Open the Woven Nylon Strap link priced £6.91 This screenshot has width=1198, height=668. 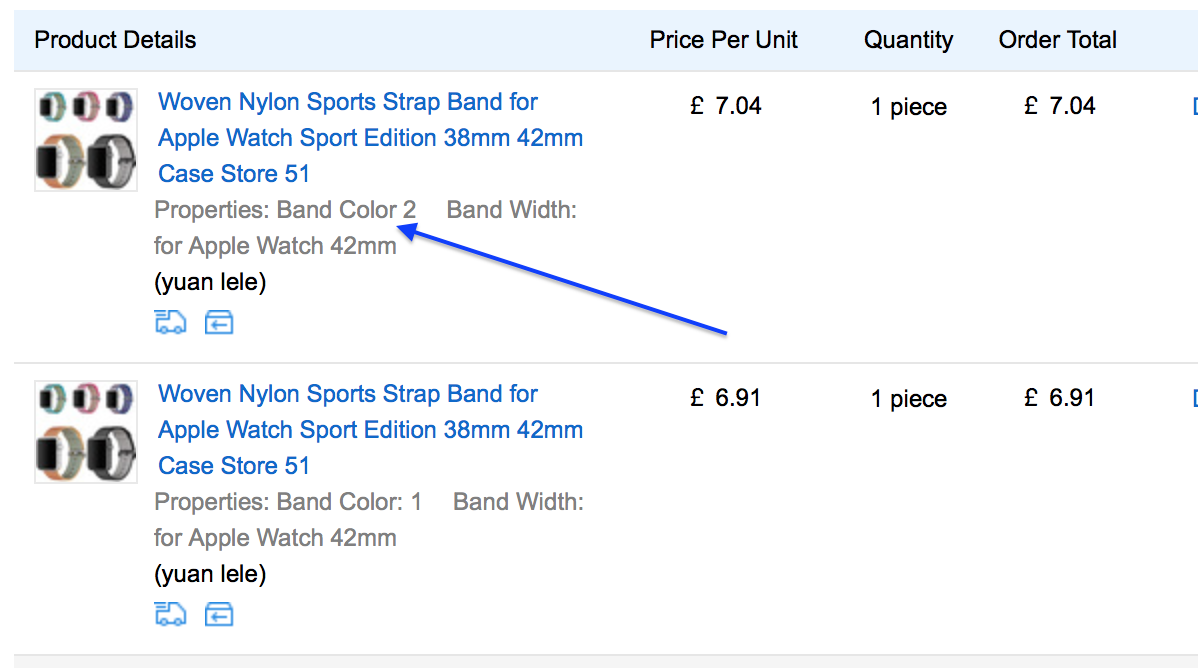point(370,429)
